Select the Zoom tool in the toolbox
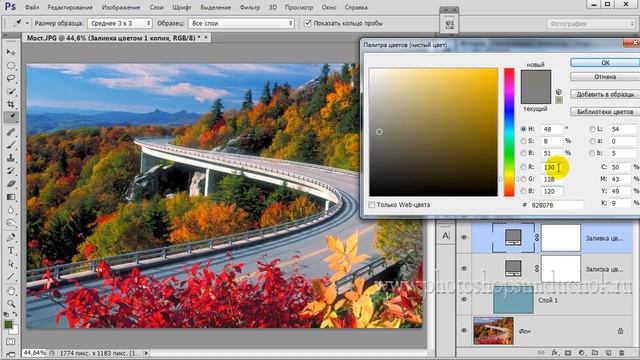The width and height of the screenshot is (640, 360). click(x=11, y=304)
